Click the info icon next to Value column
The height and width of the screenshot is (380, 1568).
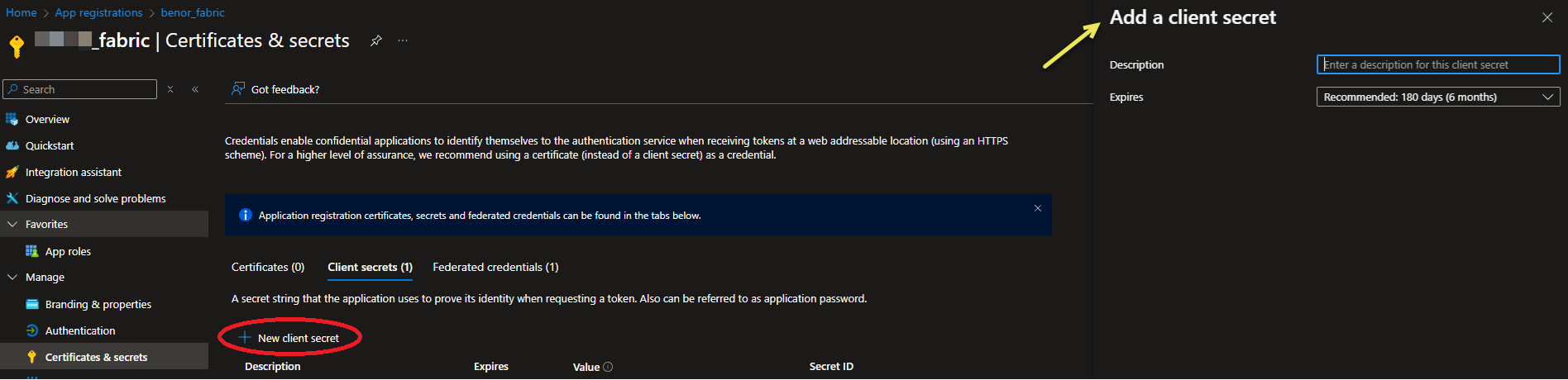click(x=608, y=367)
